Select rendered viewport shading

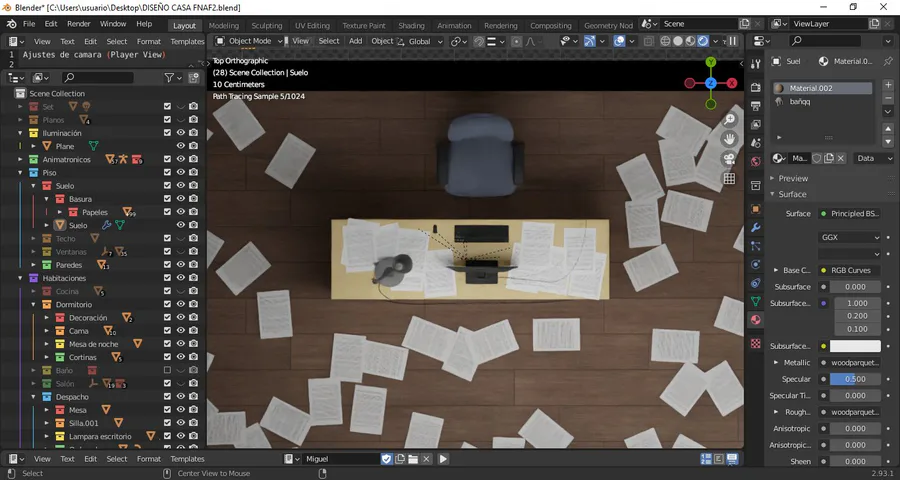coord(703,41)
